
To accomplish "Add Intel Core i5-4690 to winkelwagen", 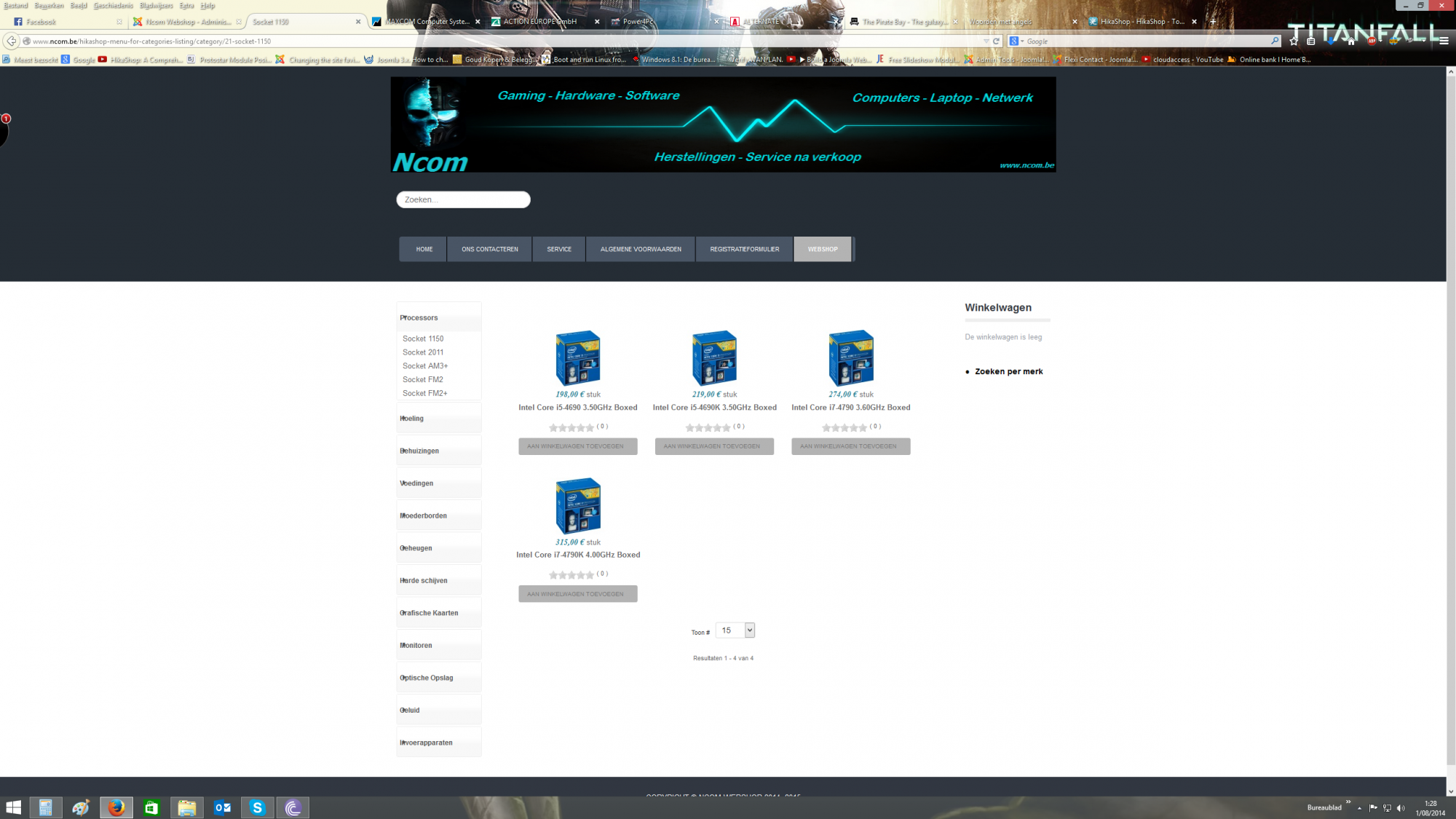I will [x=577, y=446].
